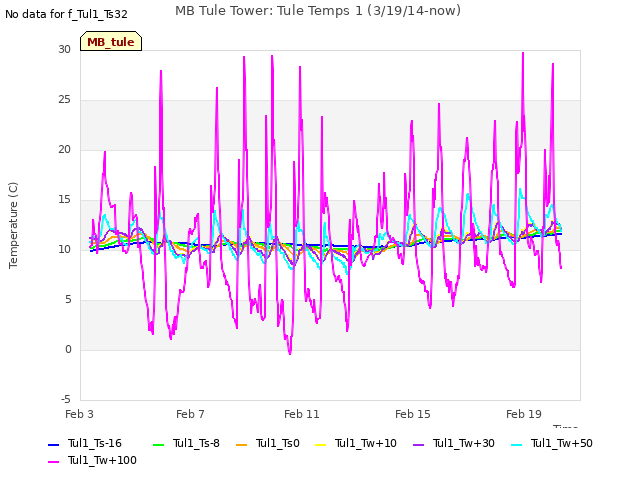The width and height of the screenshot is (640, 480).
Task: Click the blue Tul1_Ts-16 legend color line
Action: click(53, 444)
